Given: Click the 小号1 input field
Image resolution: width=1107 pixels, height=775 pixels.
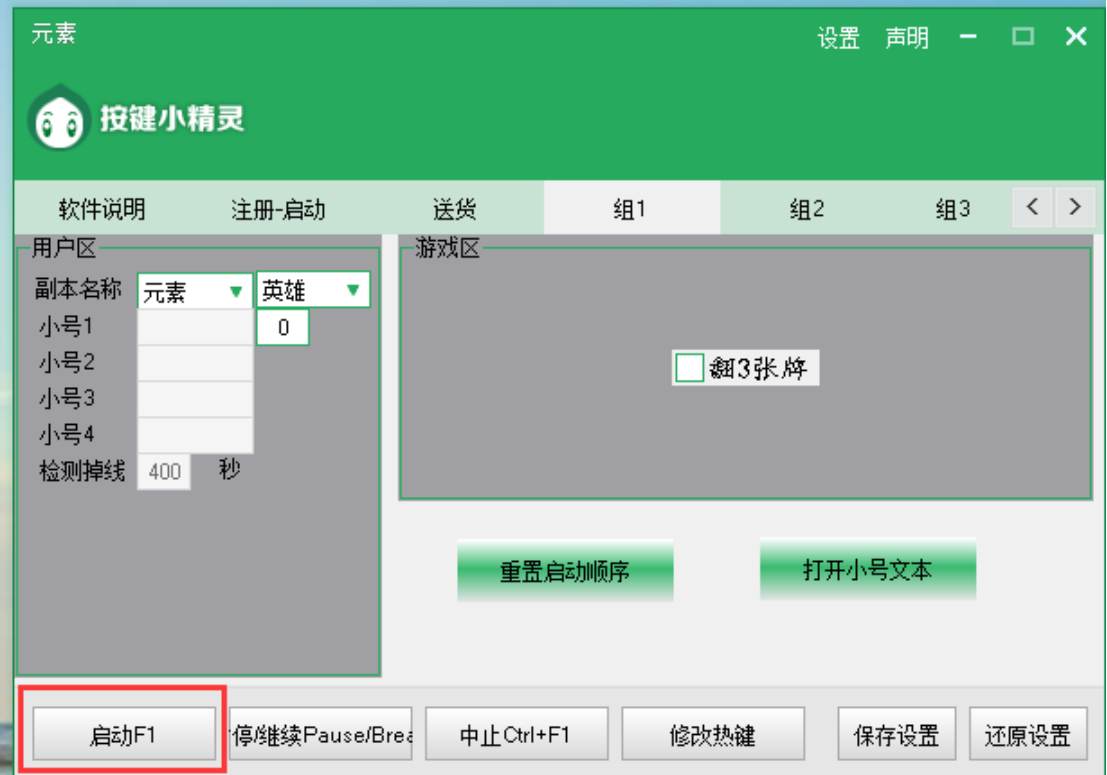Looking at the screenshot, I should (194, 327).
